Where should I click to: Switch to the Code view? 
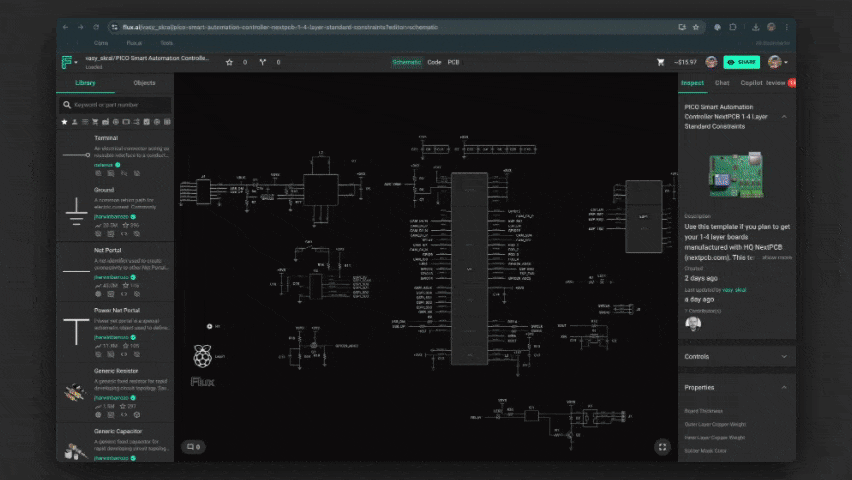pos(434,62)
